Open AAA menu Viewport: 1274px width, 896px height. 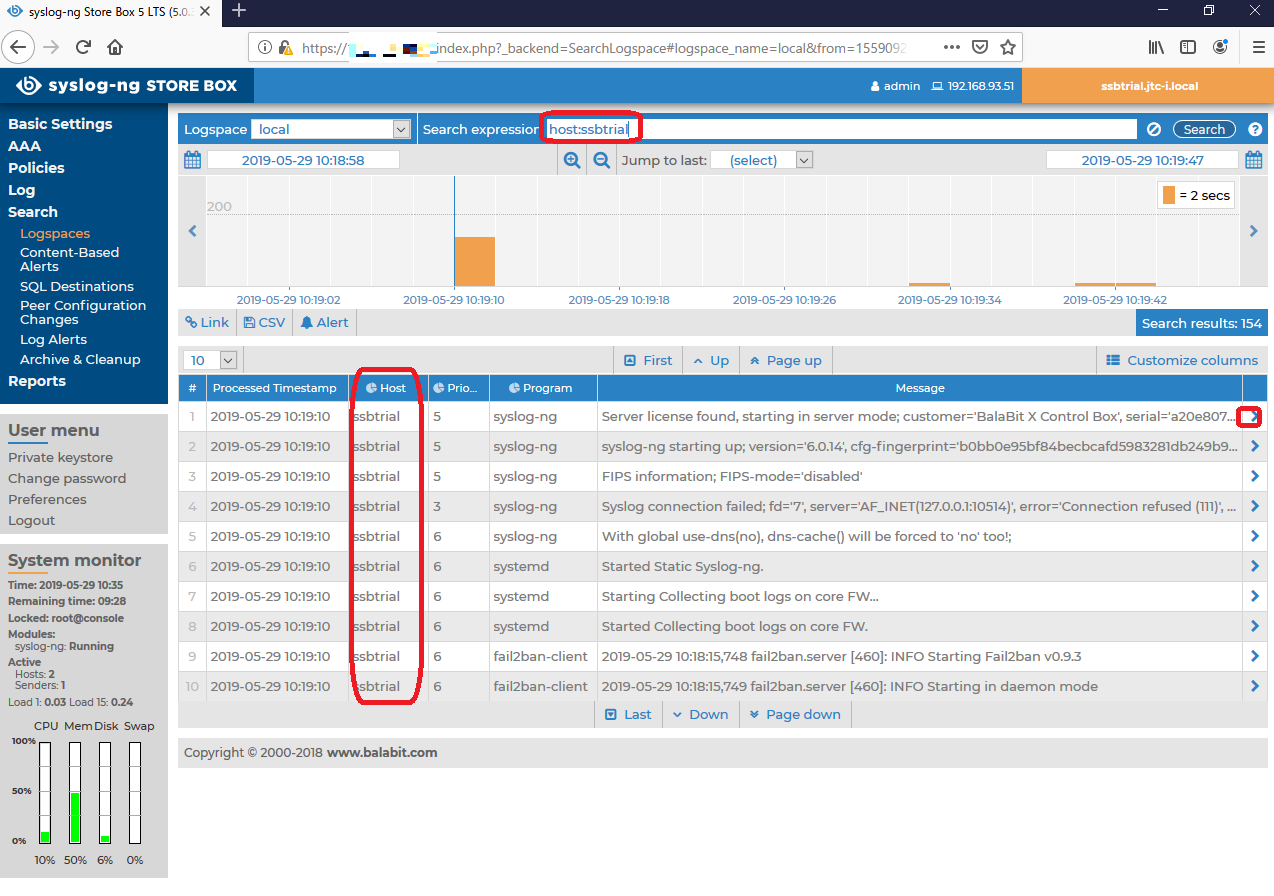pos(25,146)
